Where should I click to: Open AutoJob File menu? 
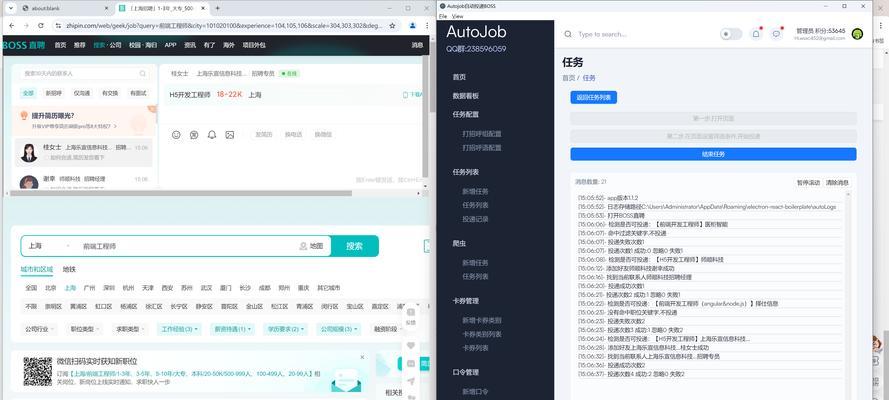pos(443,16)
